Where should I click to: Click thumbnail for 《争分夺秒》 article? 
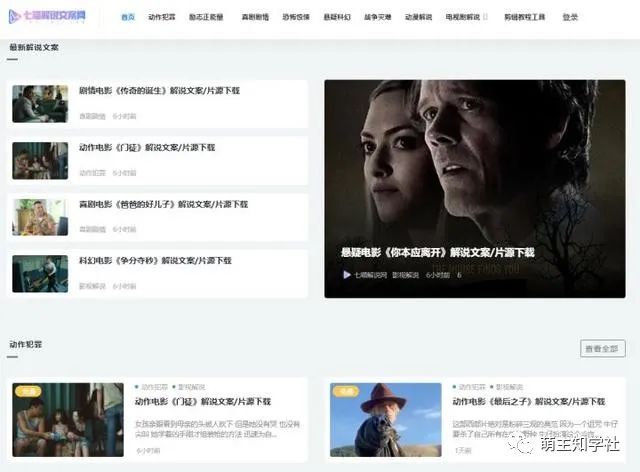tap(40, 274)
